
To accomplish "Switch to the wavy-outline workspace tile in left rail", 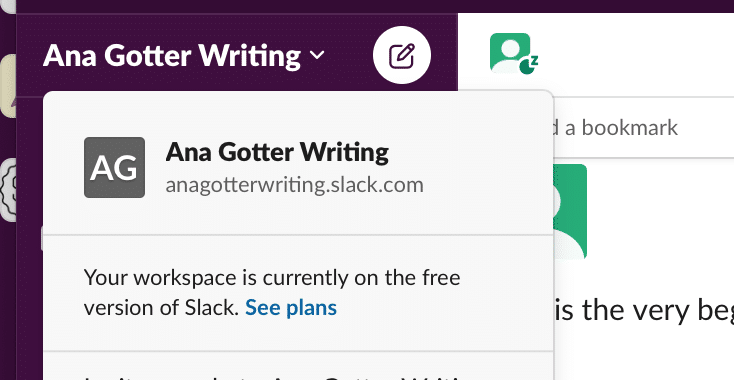I will point(8,190).
